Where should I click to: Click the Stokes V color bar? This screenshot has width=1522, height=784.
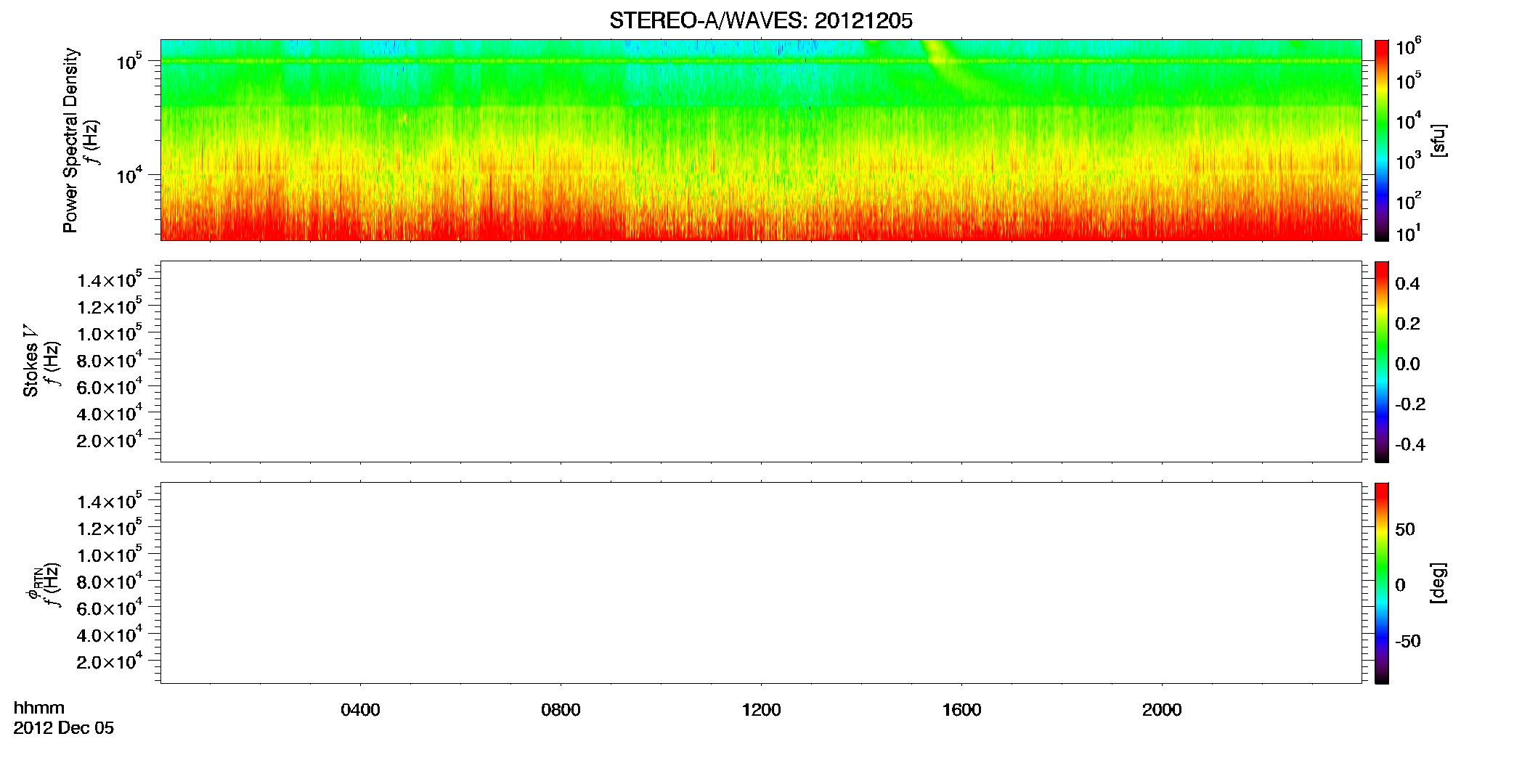(1381, 362)
